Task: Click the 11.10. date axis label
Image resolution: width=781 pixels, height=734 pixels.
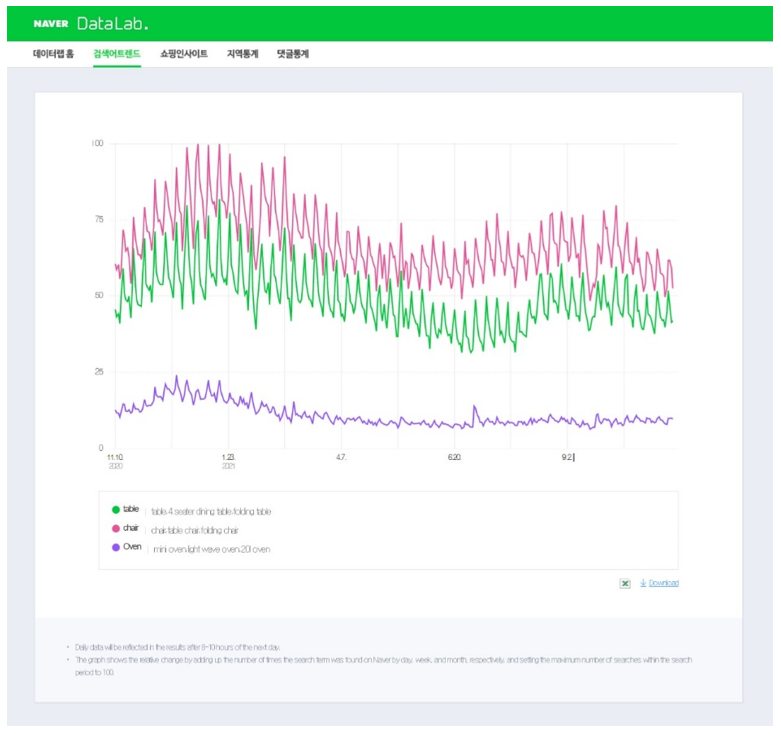Action: [x=115, y=457]
